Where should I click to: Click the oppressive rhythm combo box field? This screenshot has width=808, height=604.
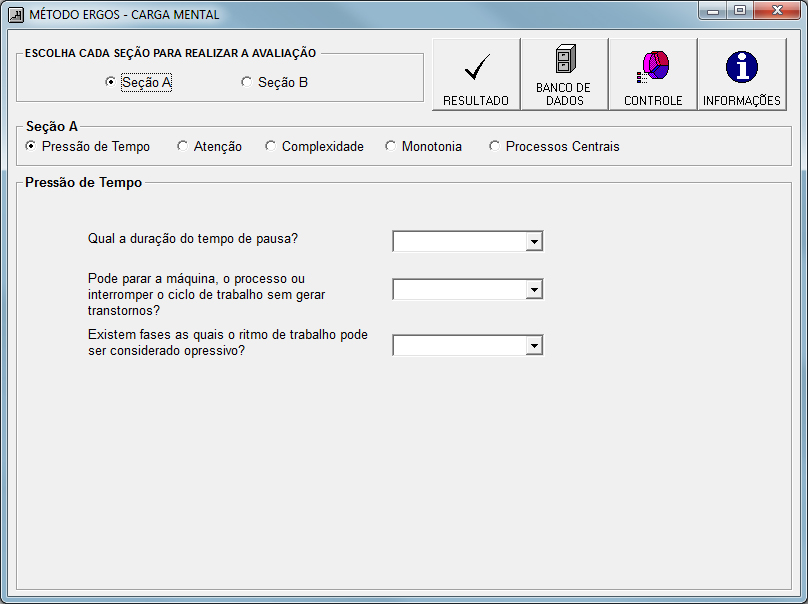468,346
